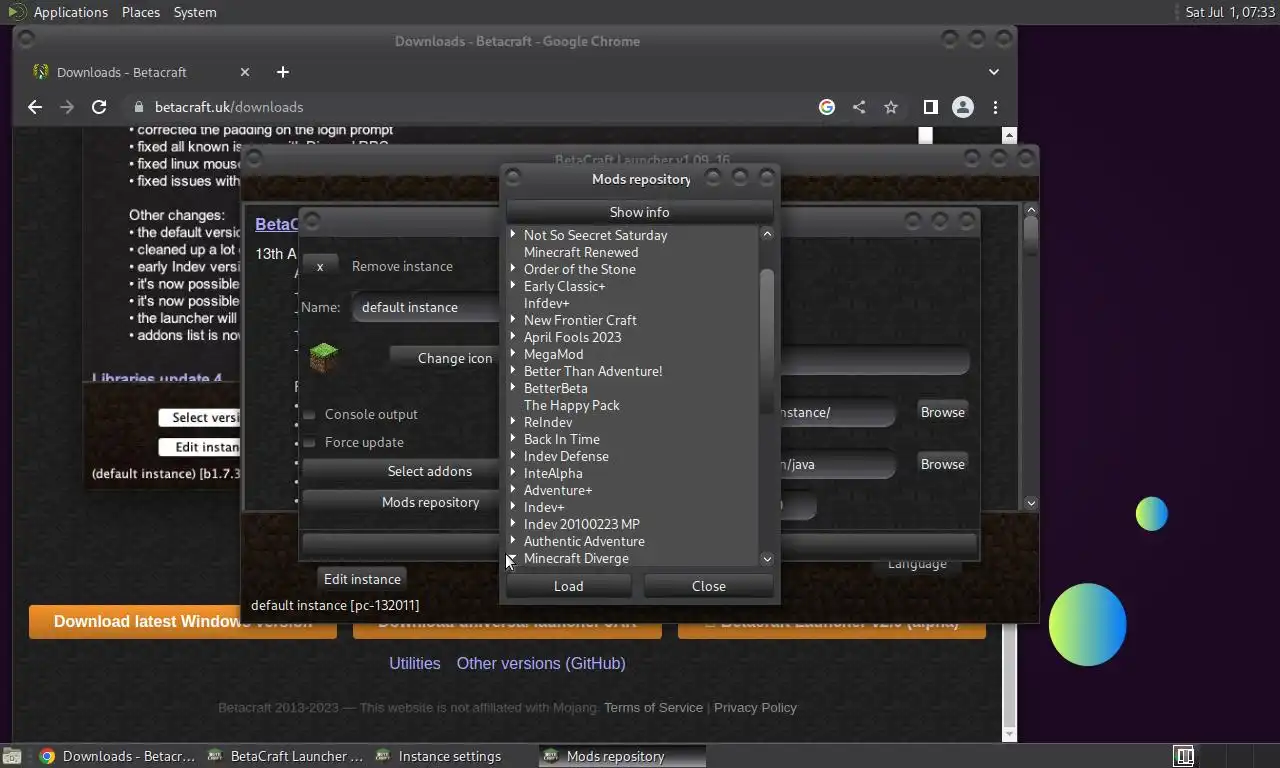Click the grass block instance icon

click(x=324, y=357)
